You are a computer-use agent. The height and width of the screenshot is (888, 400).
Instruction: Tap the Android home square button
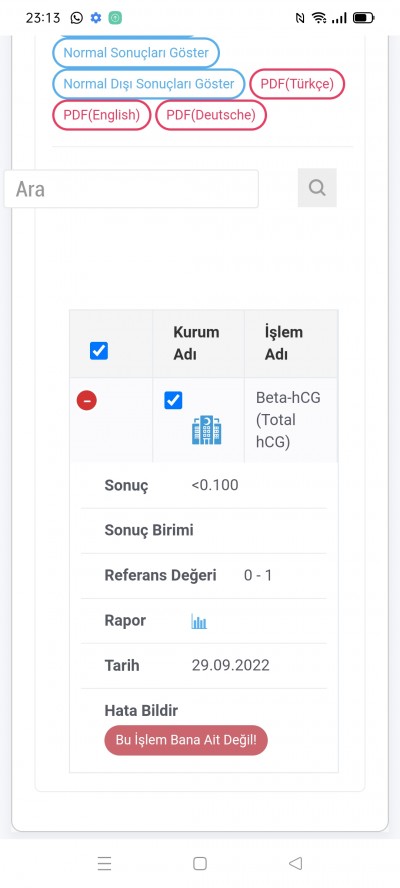(x=199, y=863)
